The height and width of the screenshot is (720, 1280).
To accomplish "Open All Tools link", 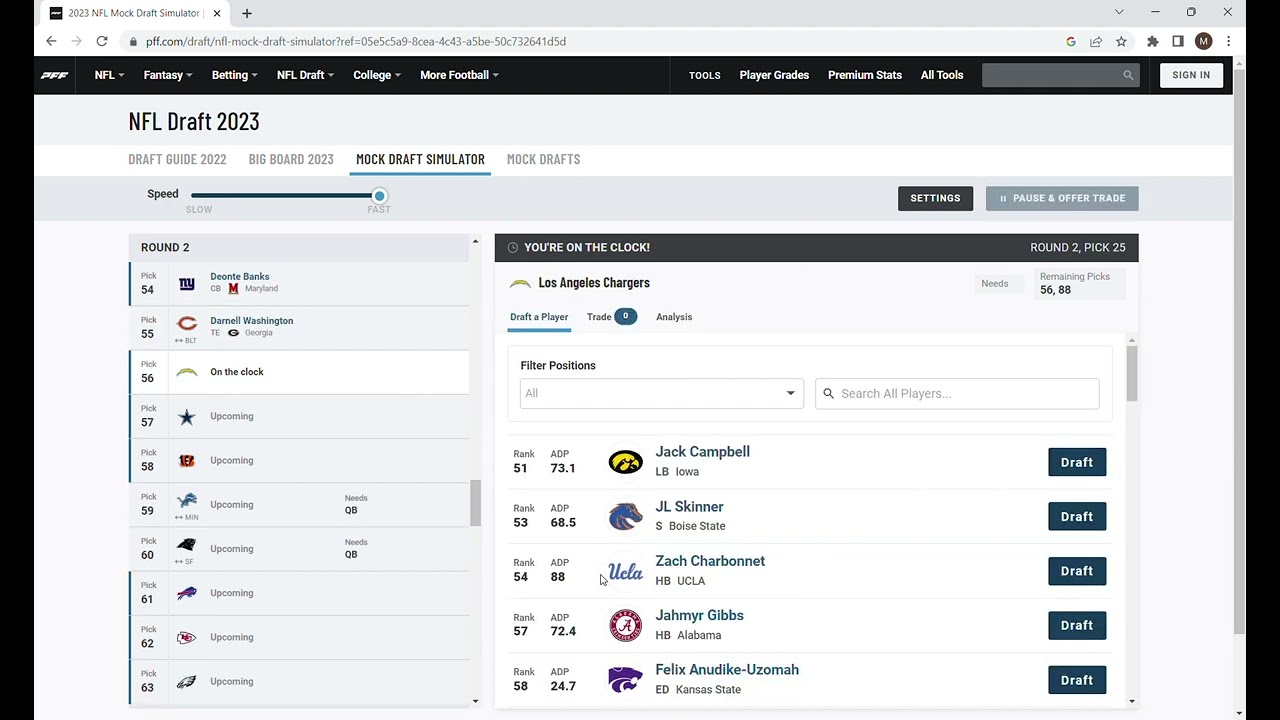I will pos(942,75).
